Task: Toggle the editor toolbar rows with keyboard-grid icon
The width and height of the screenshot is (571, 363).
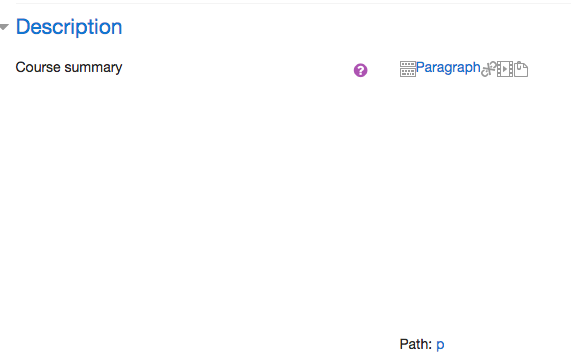Action: point(407,69)
